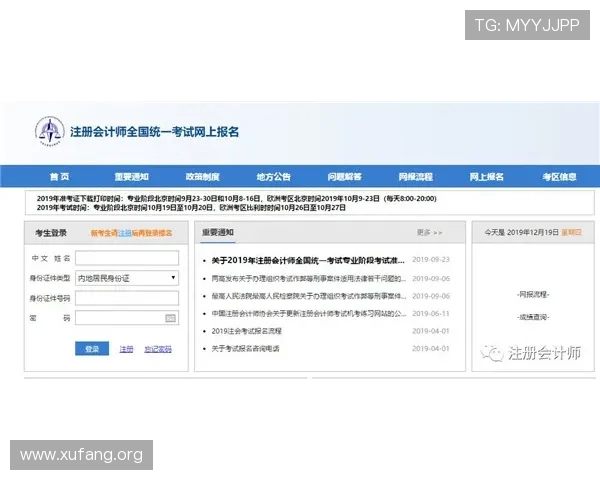Open the 身份证件类型 dropdown

127,278
